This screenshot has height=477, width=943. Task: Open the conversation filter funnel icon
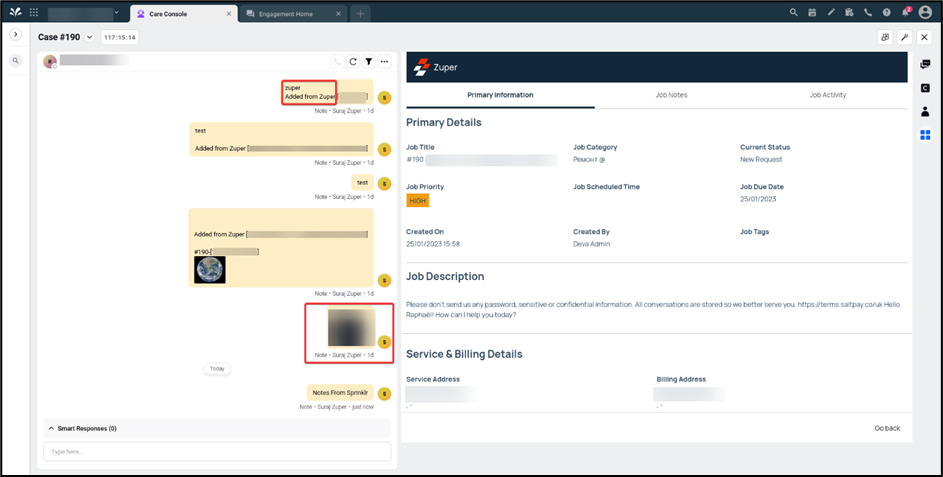pyautogui.click(x=369, y=61)
